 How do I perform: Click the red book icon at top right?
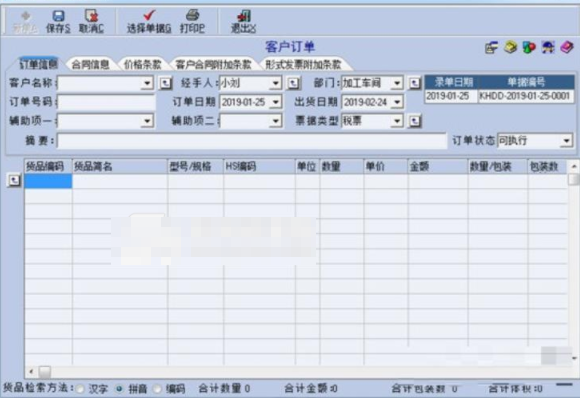[567, 47]
